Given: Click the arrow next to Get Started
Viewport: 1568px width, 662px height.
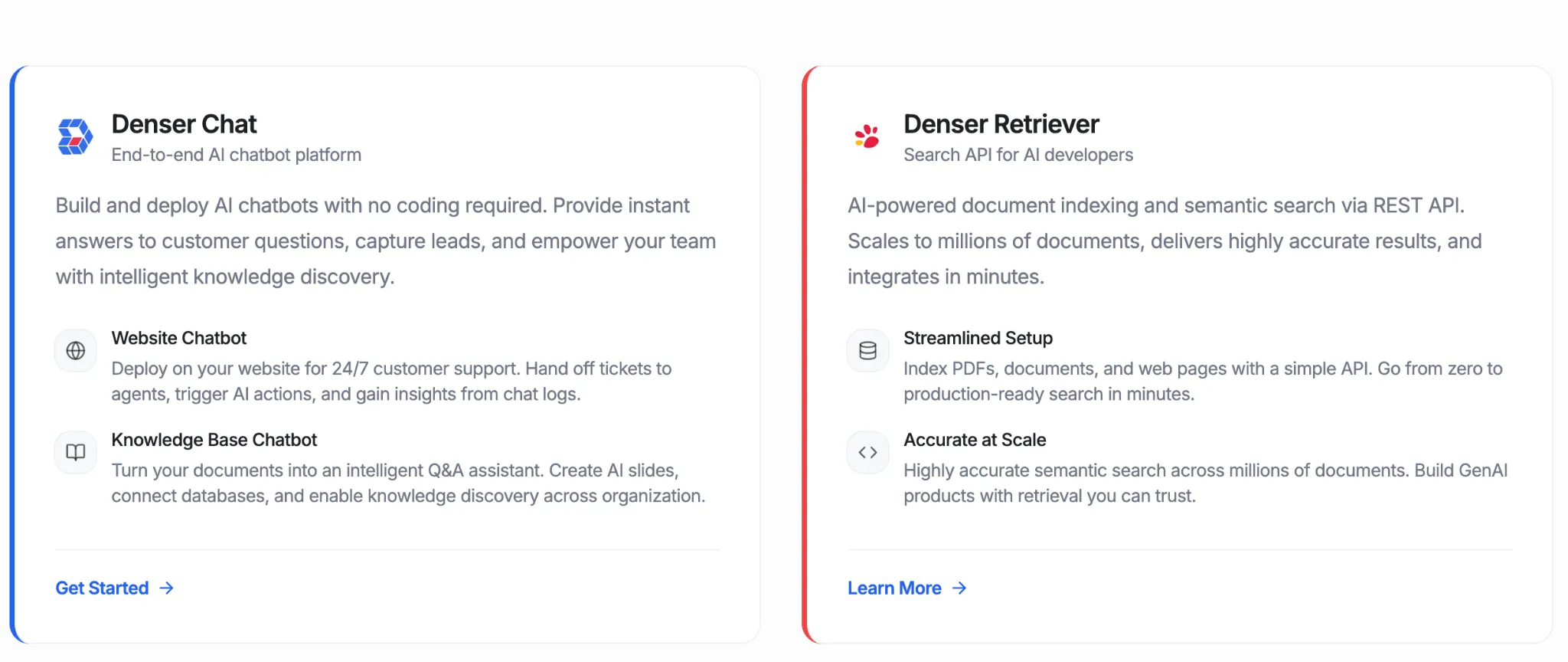Looking at the screenshot, I should [x=167, y=588].
